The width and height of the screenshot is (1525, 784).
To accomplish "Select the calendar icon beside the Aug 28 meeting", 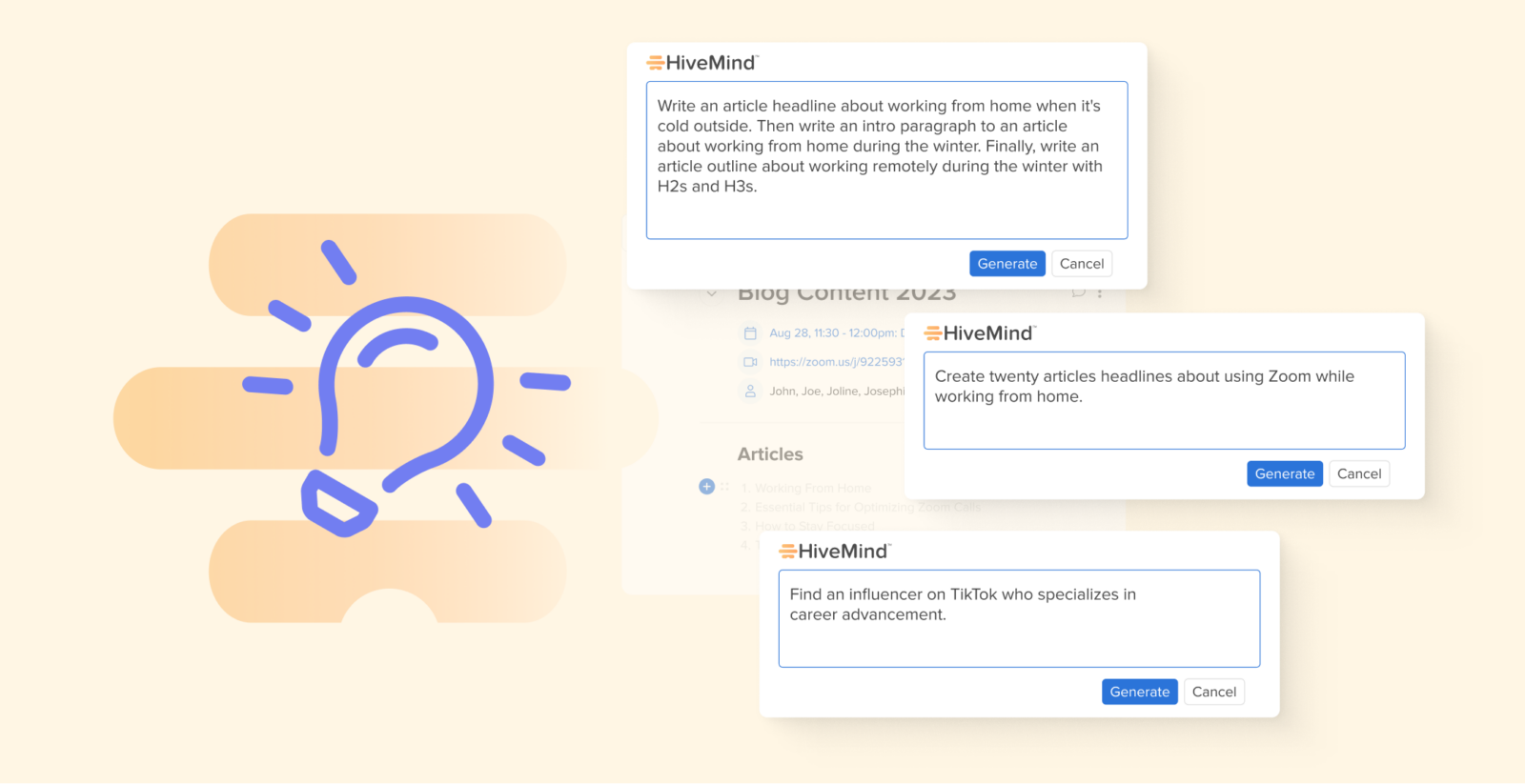I will pyautogui.click(x=749, y=333).
